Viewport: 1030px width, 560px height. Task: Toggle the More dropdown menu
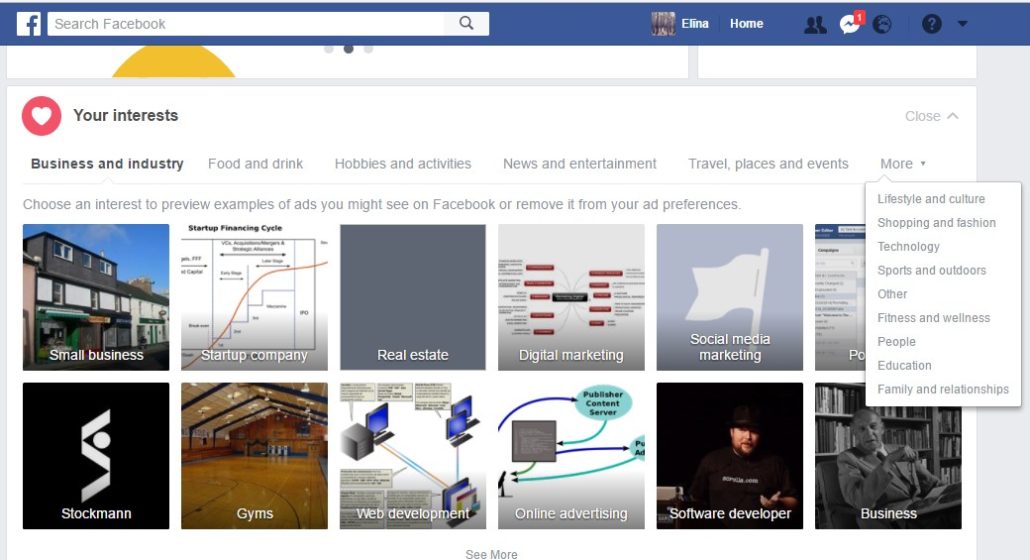tap(903, 163)
